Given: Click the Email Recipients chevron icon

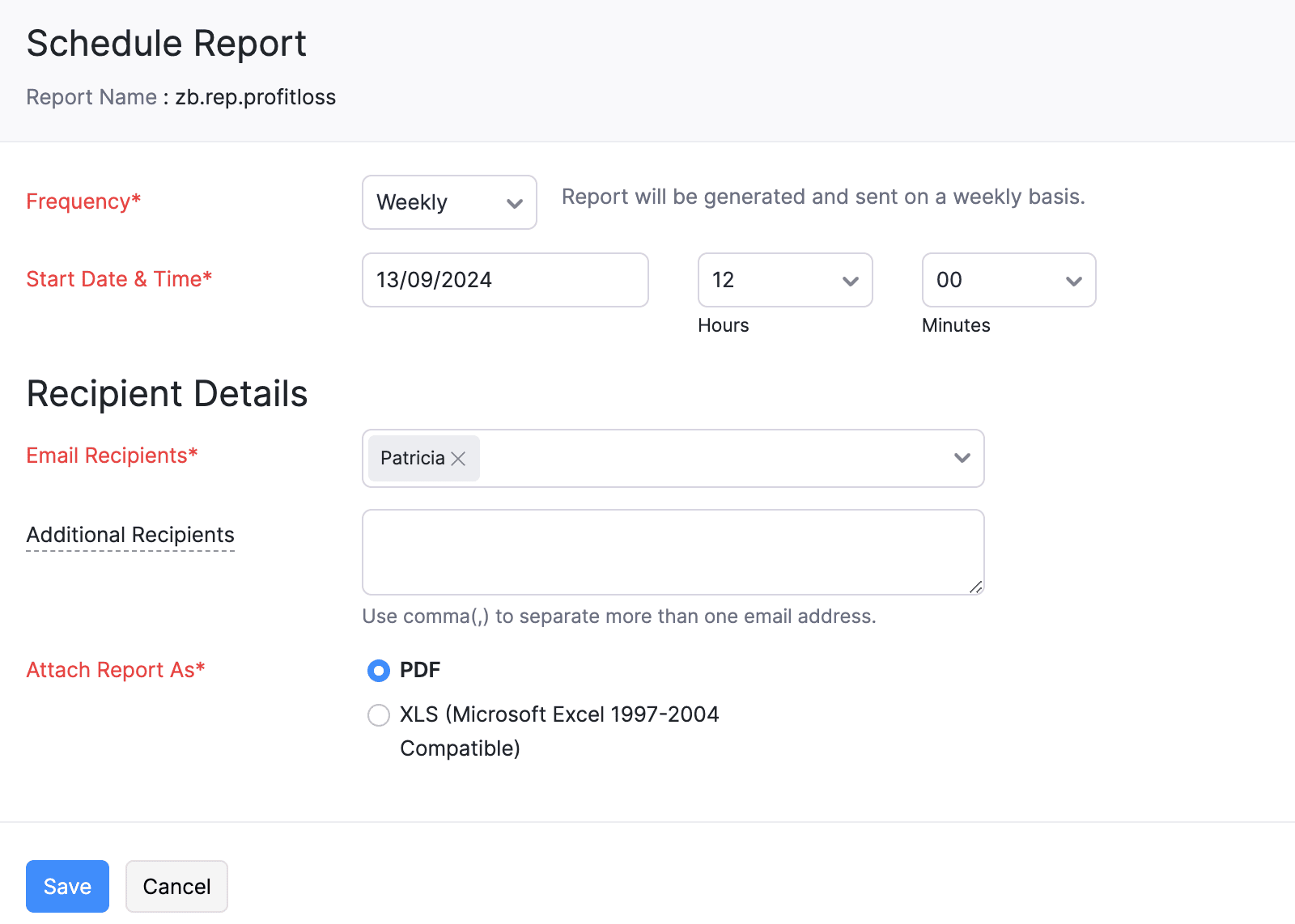Looking at the screenshot, I should (962, 458).
